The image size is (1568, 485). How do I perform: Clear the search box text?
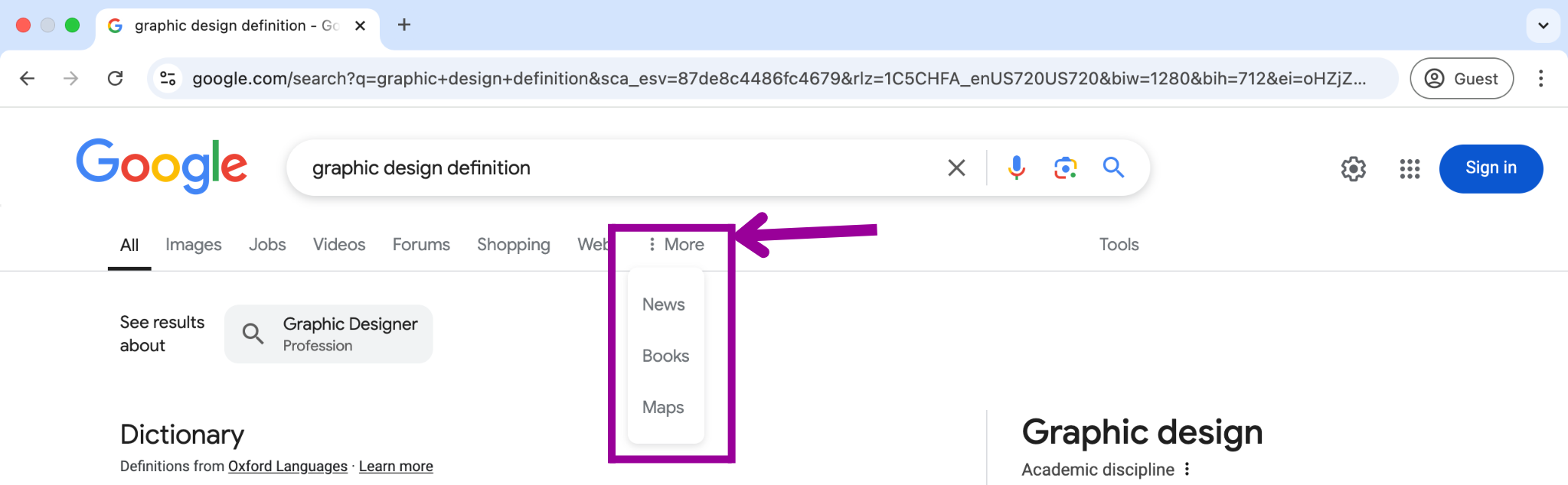(x=956, y=168)
